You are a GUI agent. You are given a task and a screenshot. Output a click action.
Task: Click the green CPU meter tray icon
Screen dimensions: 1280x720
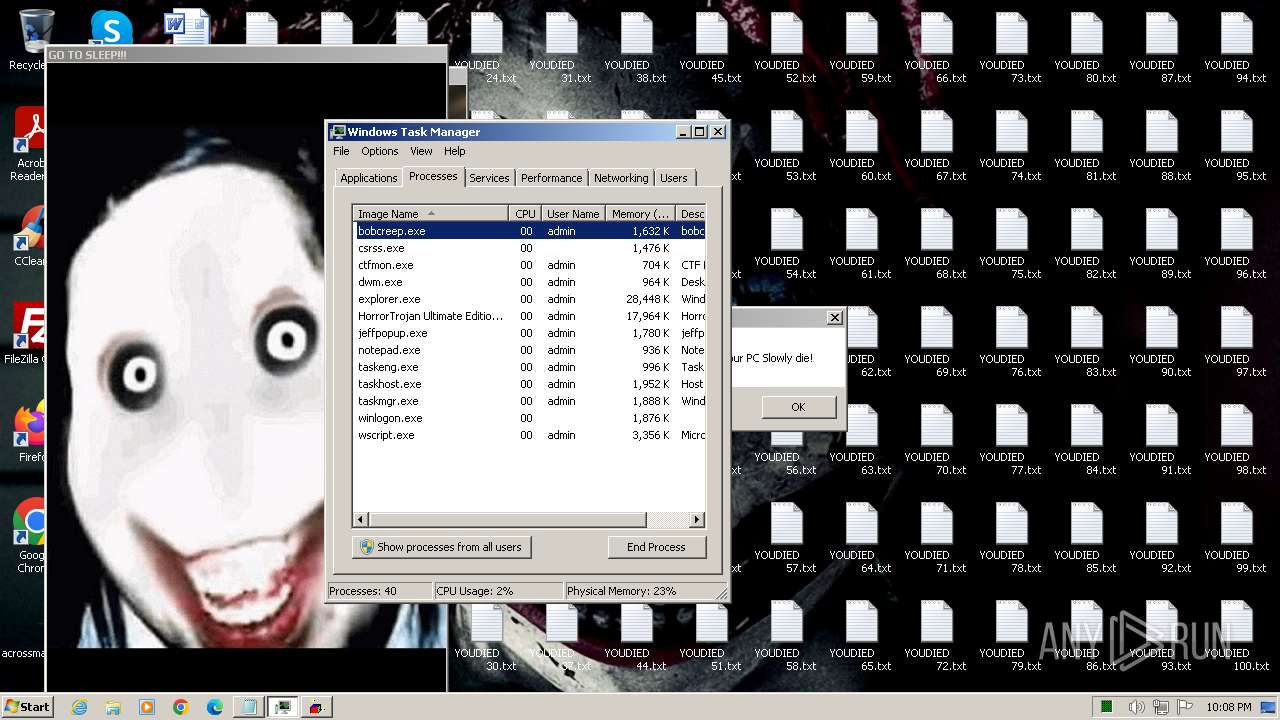coord(1107,707)
